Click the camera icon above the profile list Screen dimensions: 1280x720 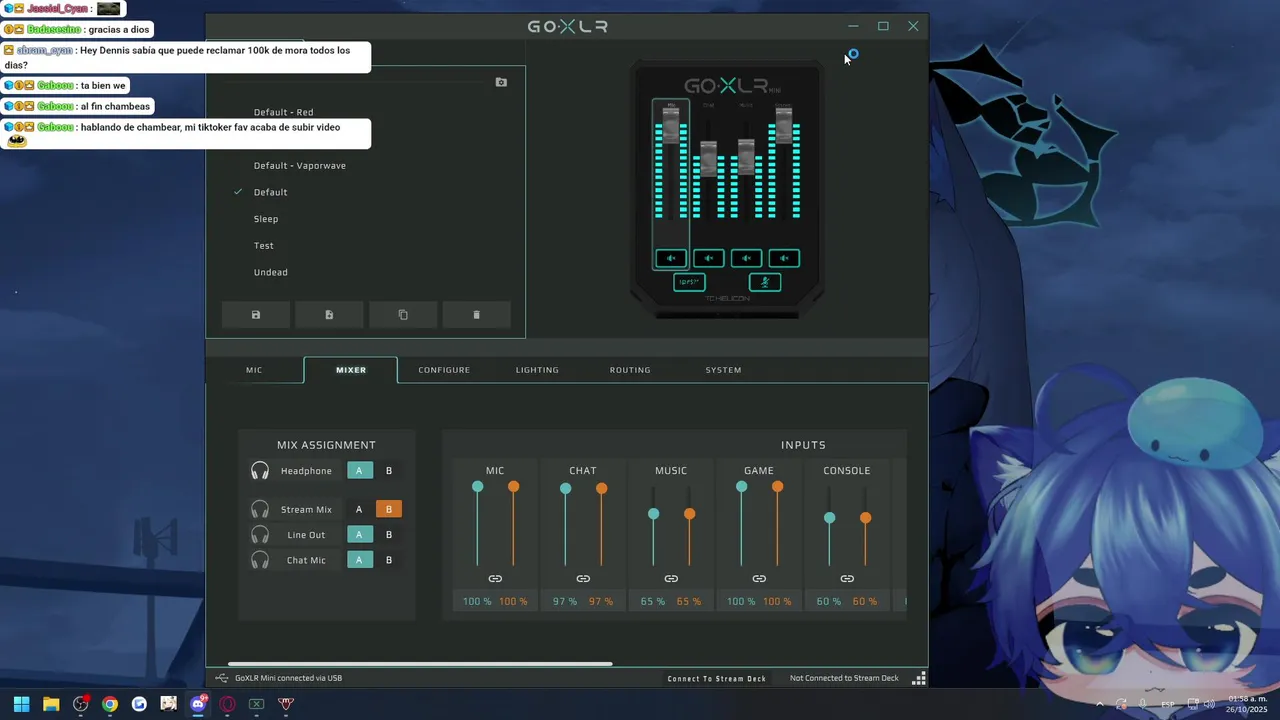pyautogui.click(x=501, y=82)
